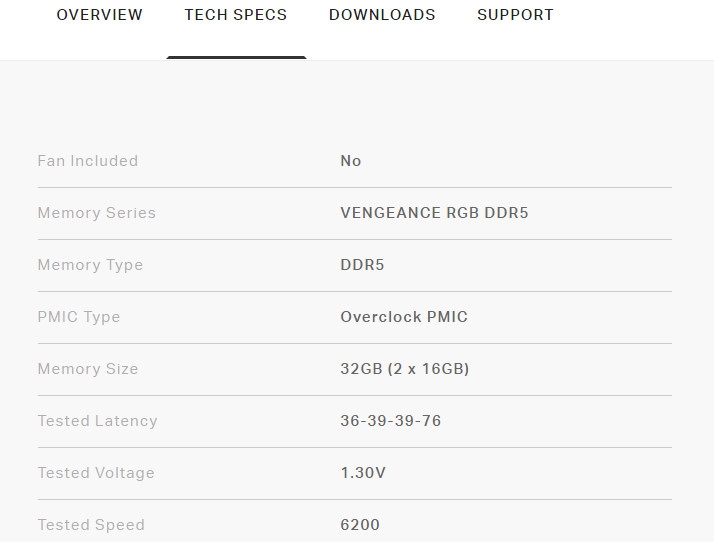This screenshot has height=542, width=714.
Task: Click the 32GB (2 x 16GB) value
Action: [405, 369]
